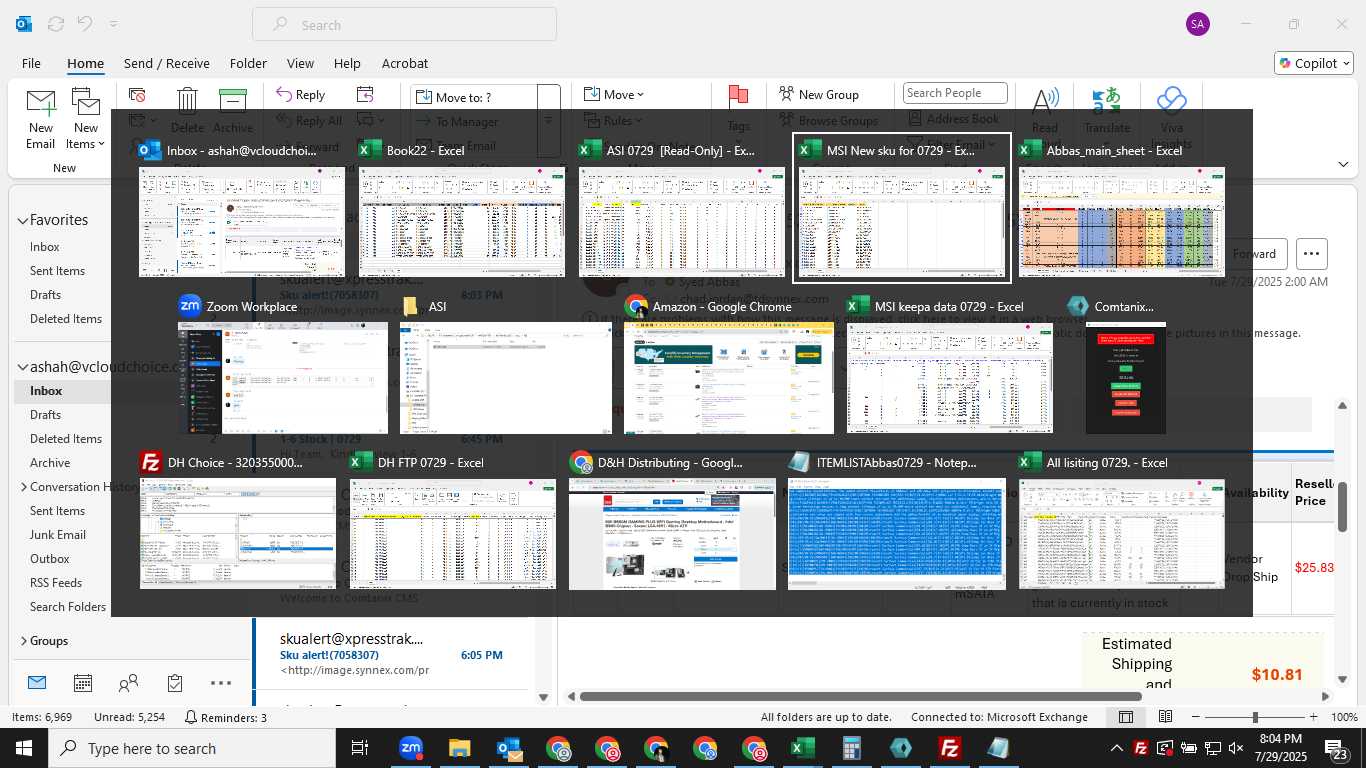Image resolution: width=1366 pixels, height=768 pixels.
Task: Open the Tasks icon in navigation bar
Action: [x=175, y=683]
